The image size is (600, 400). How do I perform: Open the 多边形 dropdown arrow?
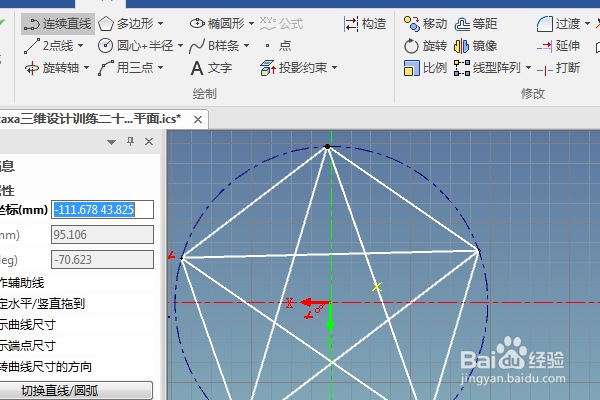click(160, 24)
